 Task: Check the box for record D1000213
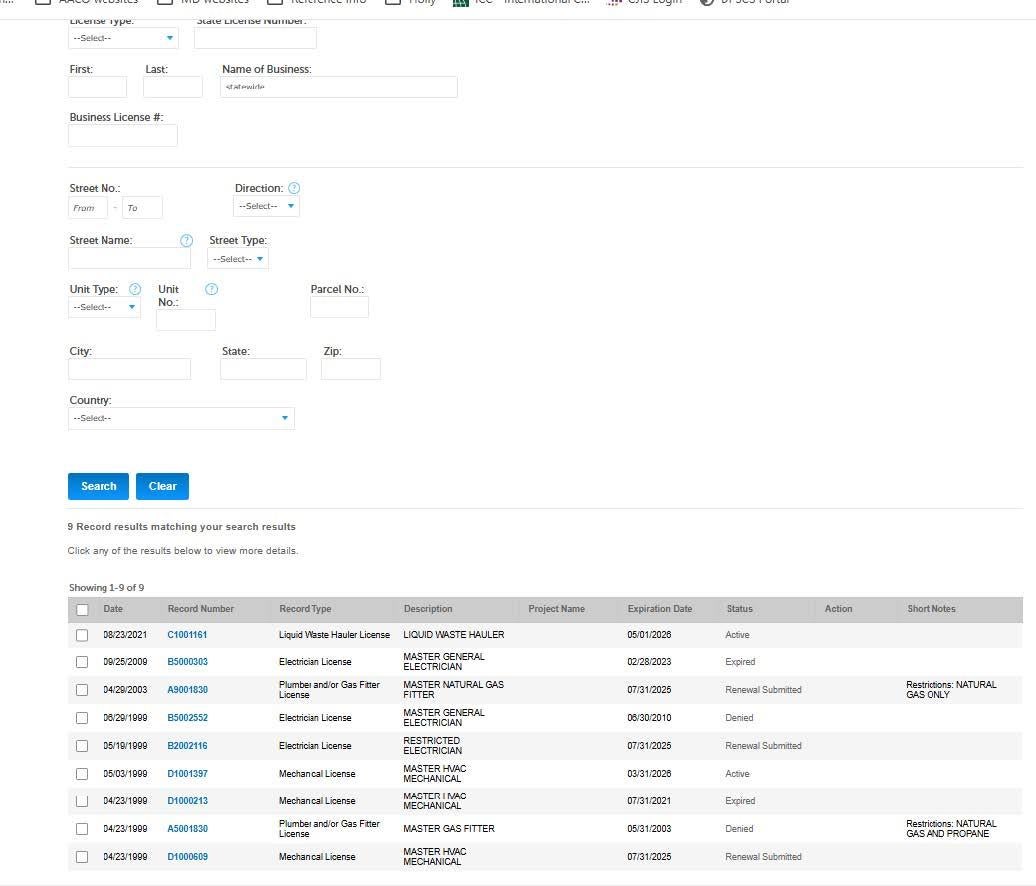tap(82, 801)
